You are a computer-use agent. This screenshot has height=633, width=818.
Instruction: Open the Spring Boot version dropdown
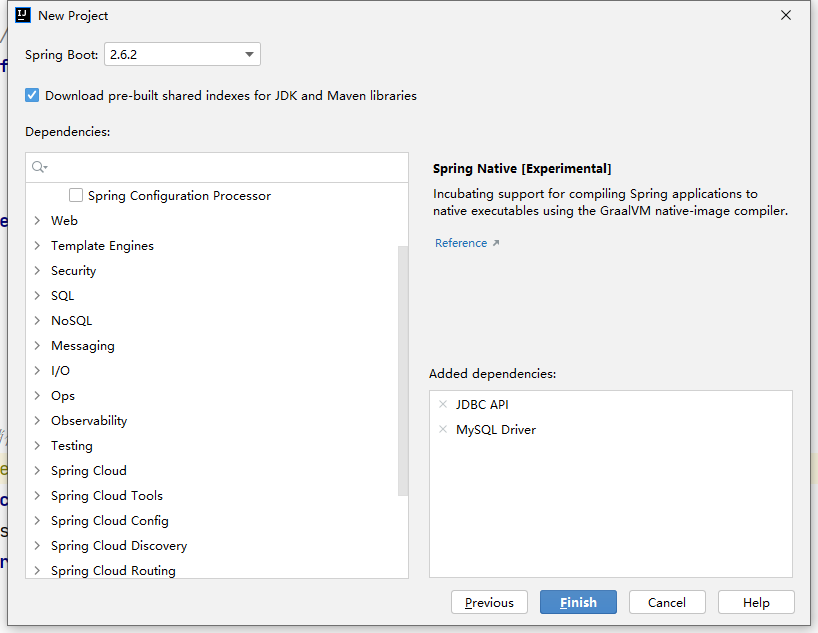pyautogui.click(x=249, y=55)
